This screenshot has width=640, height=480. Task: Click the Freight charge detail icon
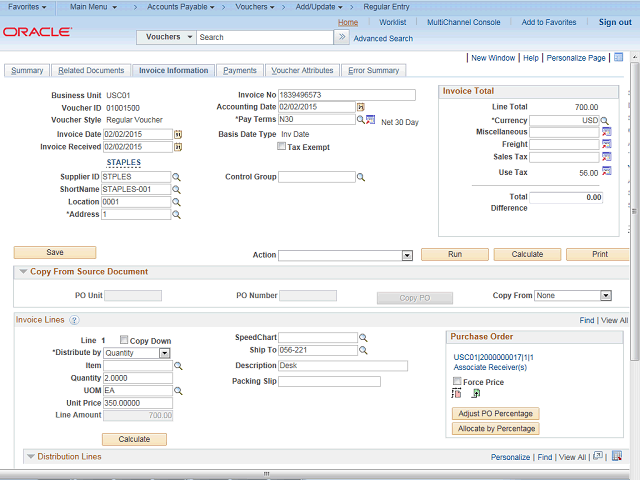point(606,145)
